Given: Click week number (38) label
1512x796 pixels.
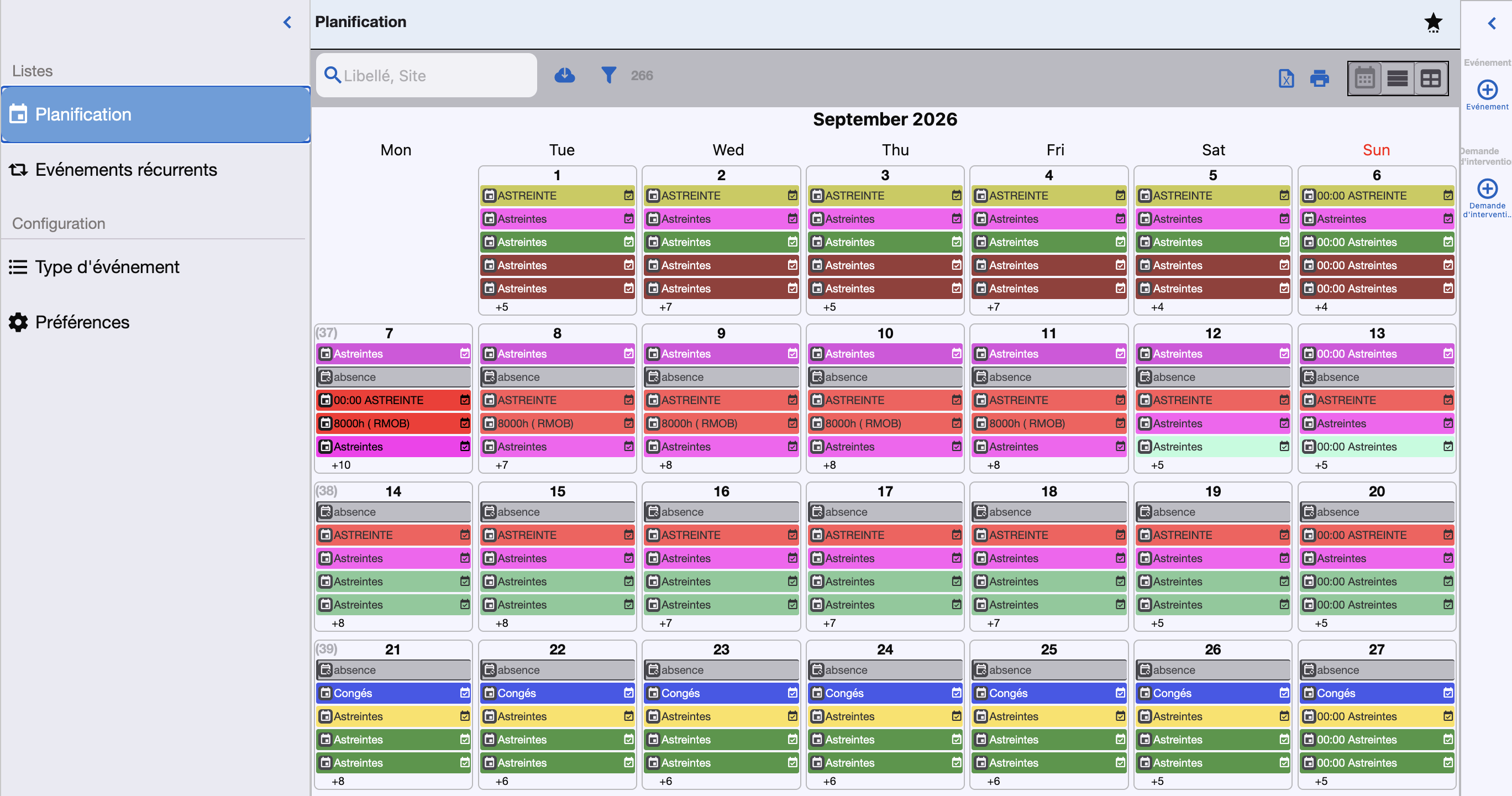Looking at the screenshot, I should 327,491.
